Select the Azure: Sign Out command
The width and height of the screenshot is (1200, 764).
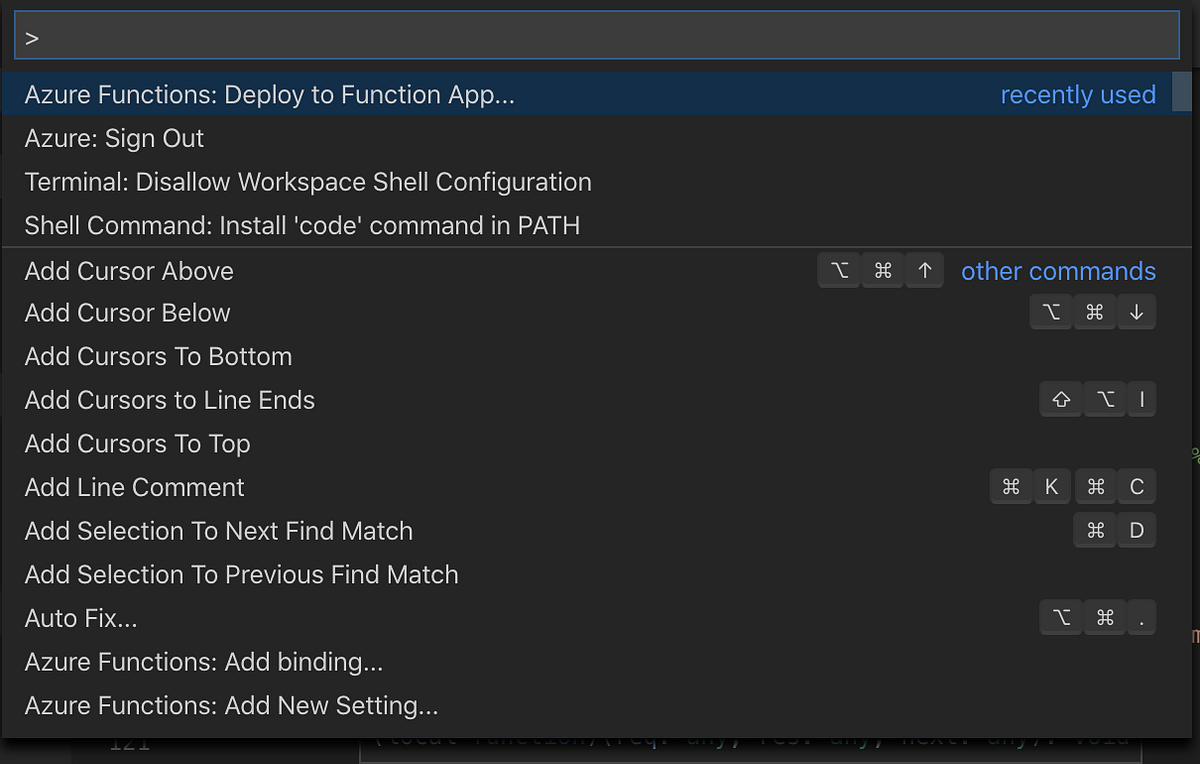(114, 138)
